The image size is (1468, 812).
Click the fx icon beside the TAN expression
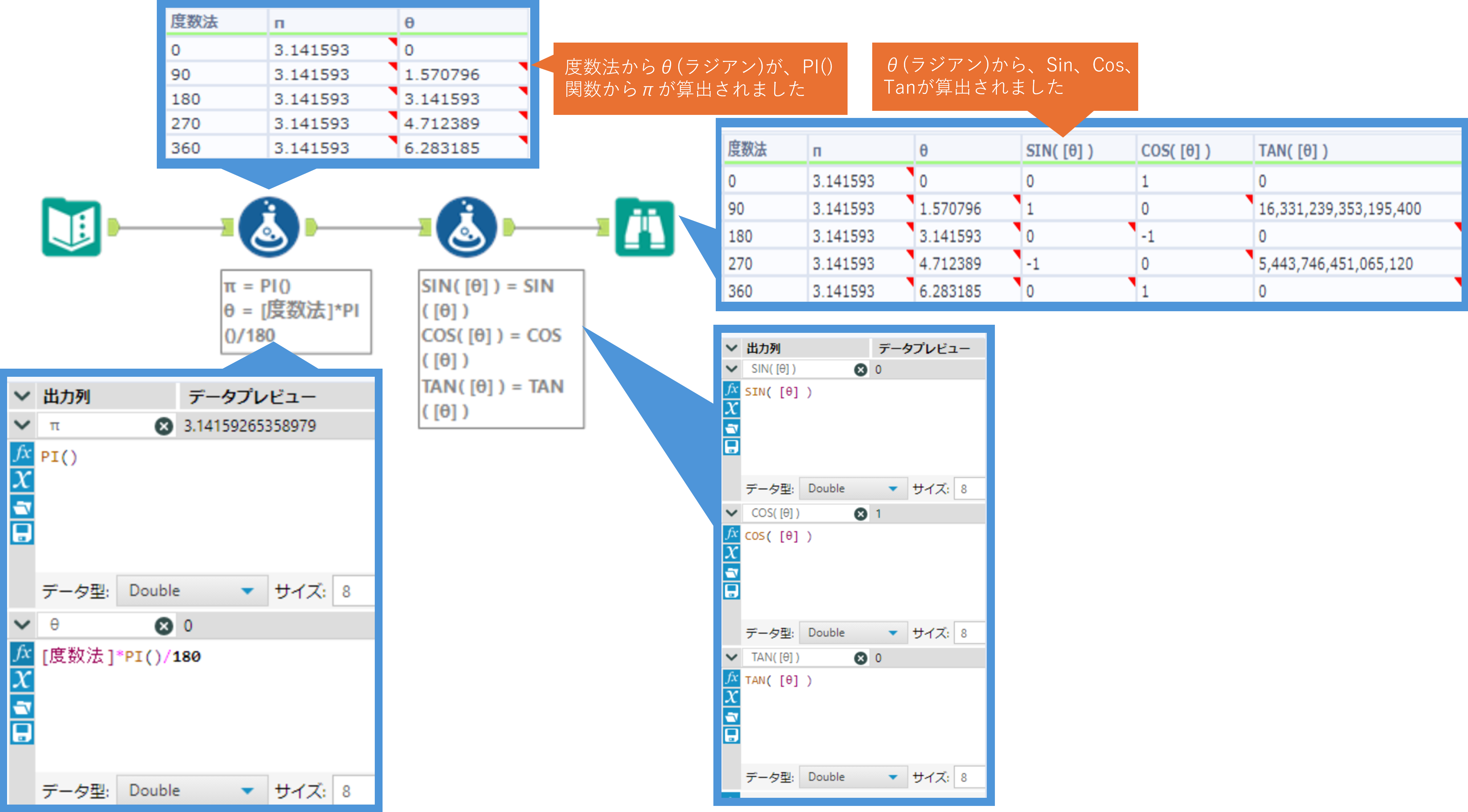732,678
